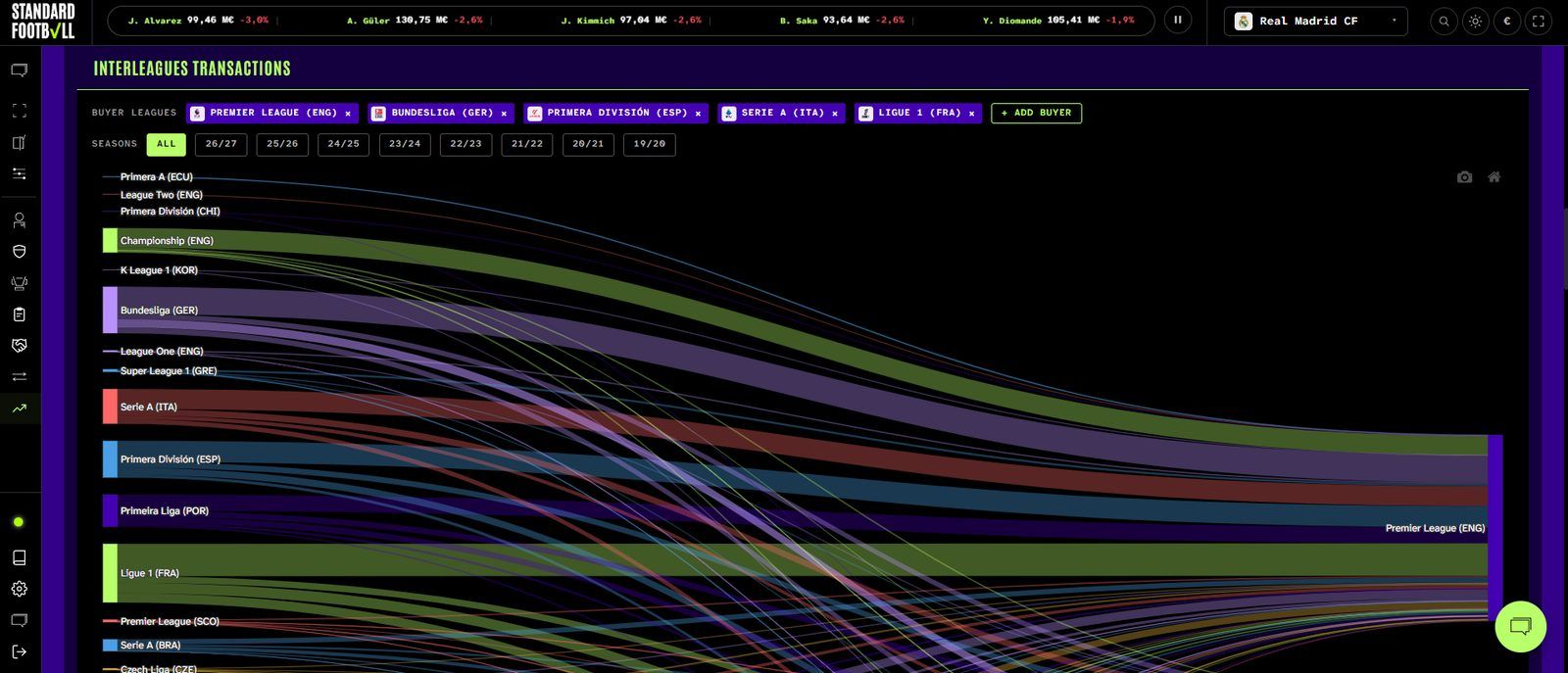Open the fullscreen frame icon in left sidebar

tap(20, 111)
